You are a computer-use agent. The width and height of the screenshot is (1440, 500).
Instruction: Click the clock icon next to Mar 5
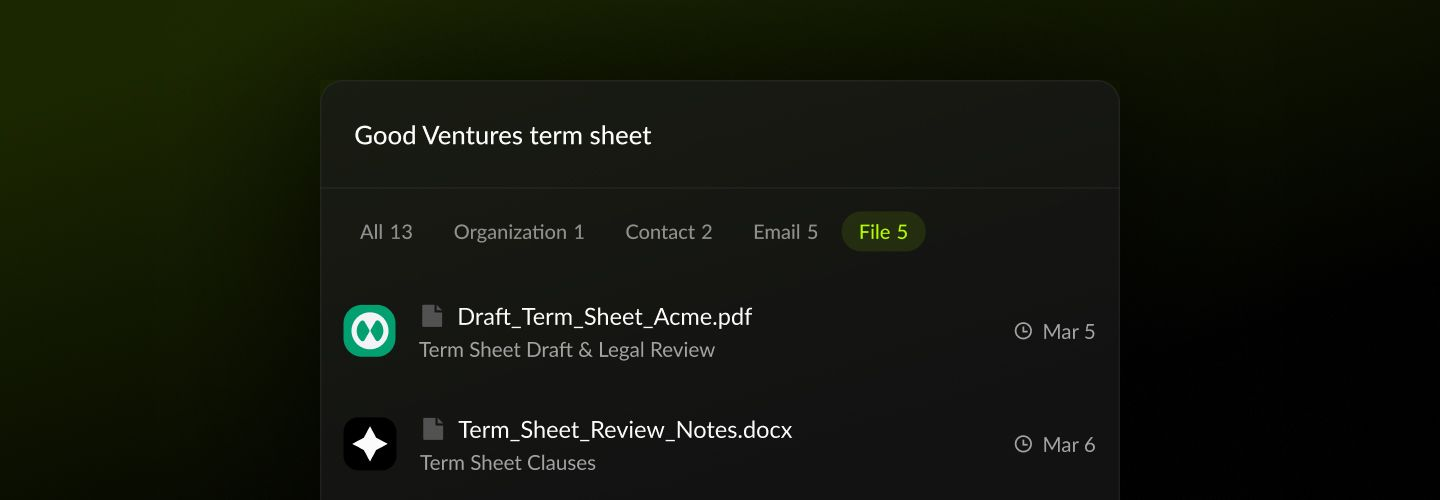coord(1023,331)
